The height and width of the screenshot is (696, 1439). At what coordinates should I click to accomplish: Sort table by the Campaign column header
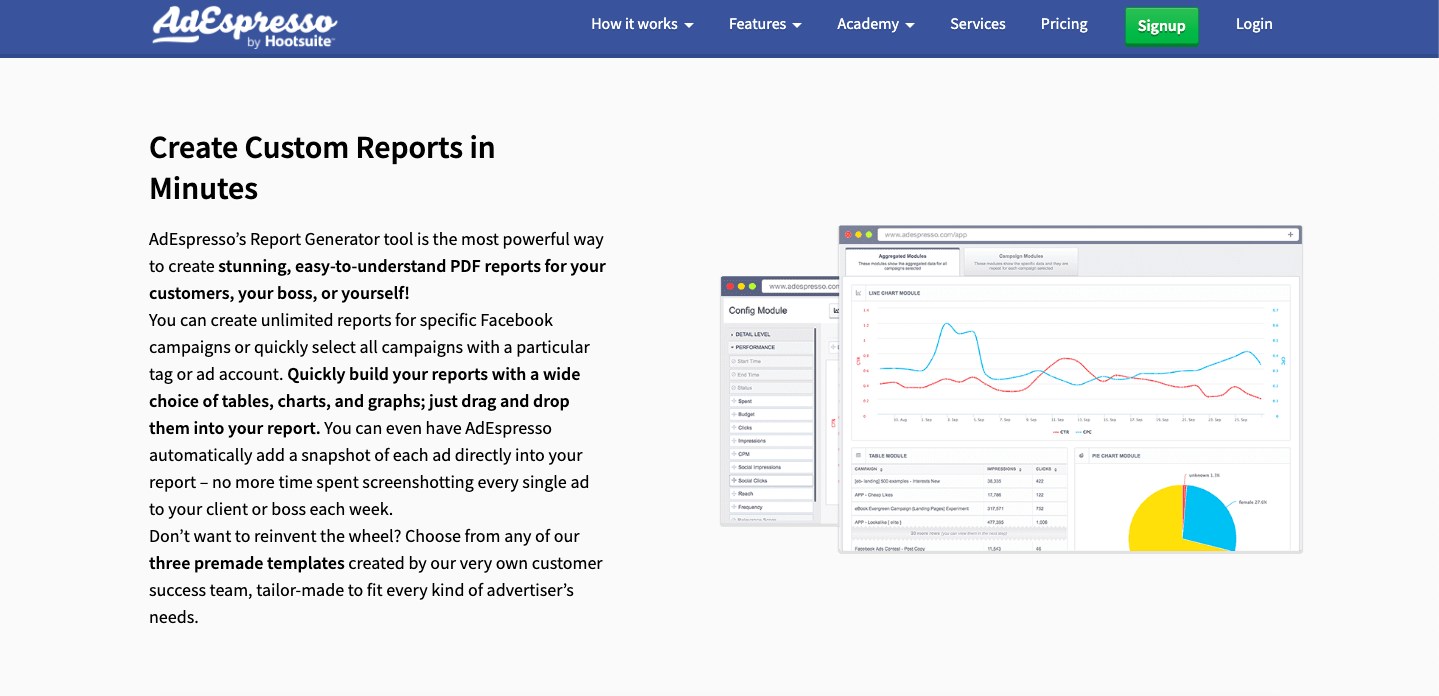coord(868,469)
